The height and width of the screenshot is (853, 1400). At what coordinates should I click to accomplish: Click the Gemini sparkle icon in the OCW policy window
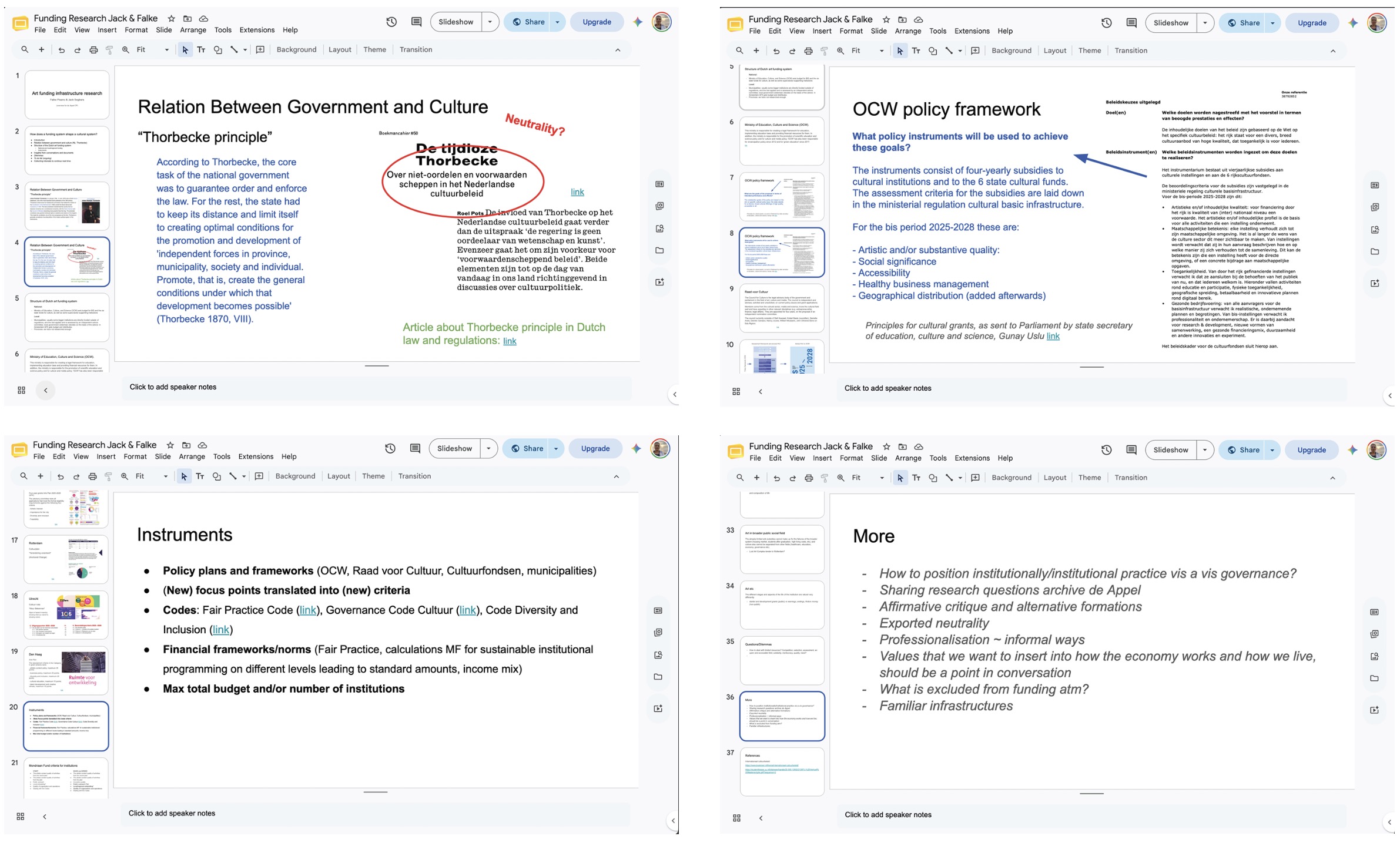1353,23
